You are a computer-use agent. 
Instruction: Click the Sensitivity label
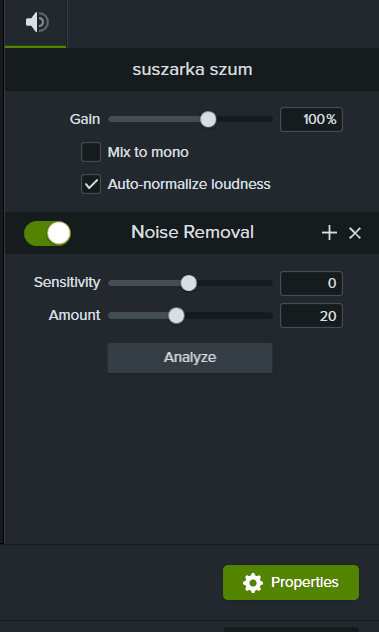[67, 283]
